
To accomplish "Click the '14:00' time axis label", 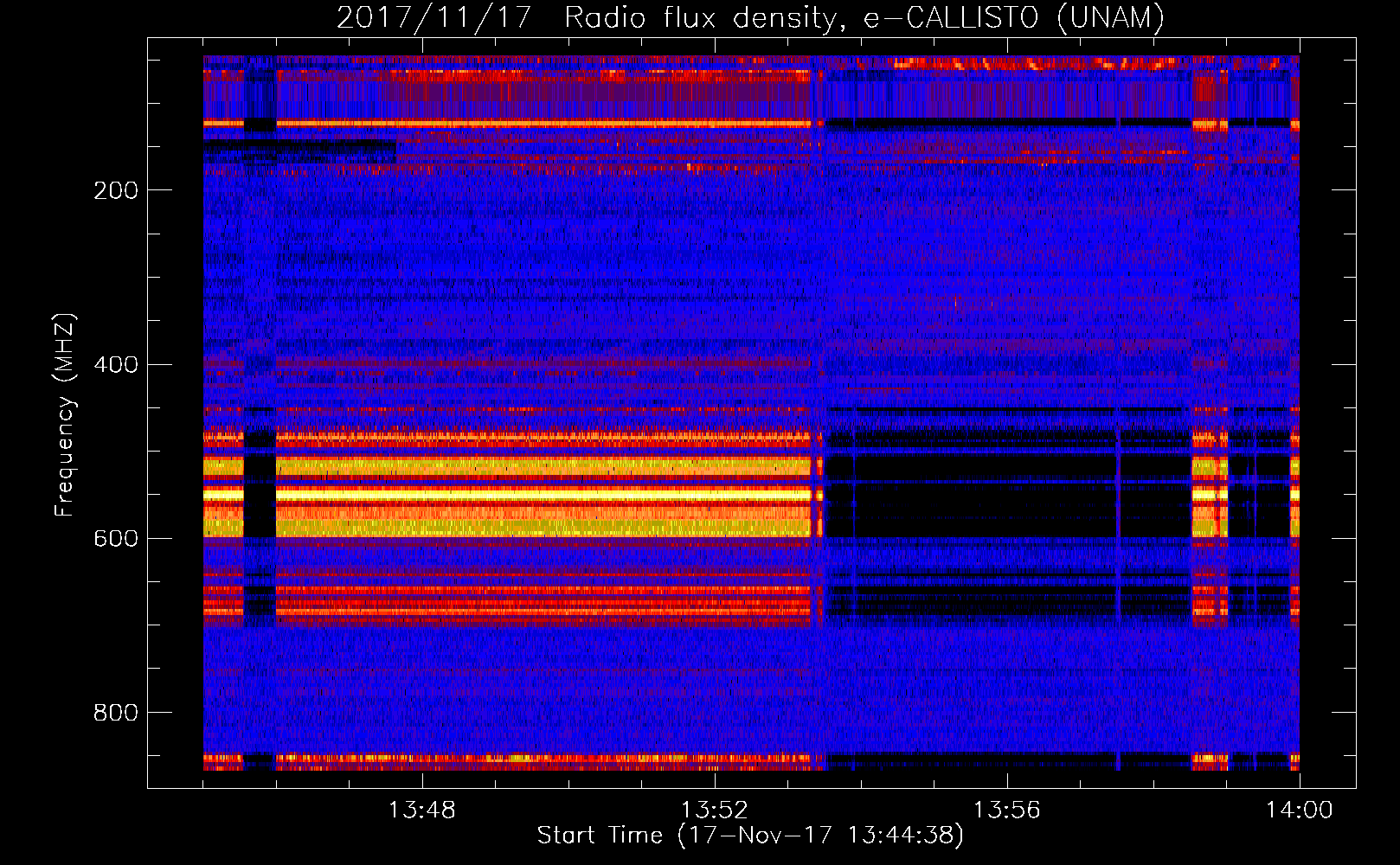I will coord(1300,810).
